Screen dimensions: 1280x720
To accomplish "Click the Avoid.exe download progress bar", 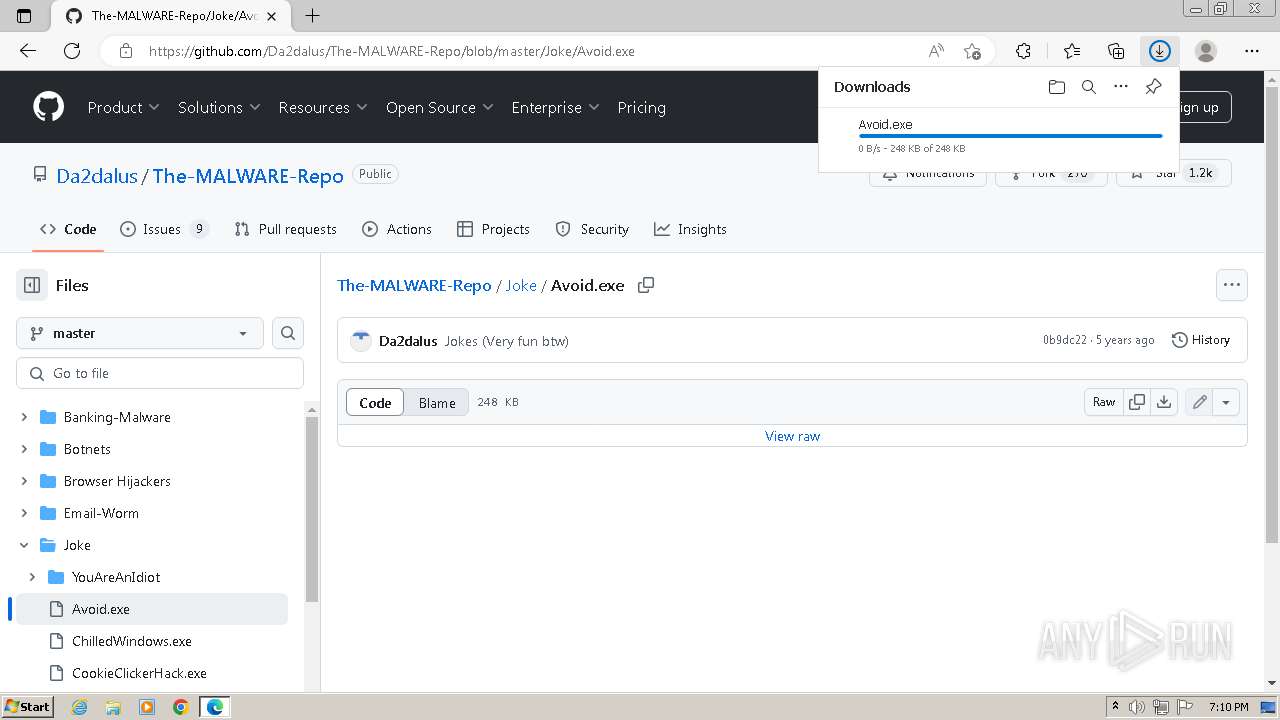I will [1010, 136].
